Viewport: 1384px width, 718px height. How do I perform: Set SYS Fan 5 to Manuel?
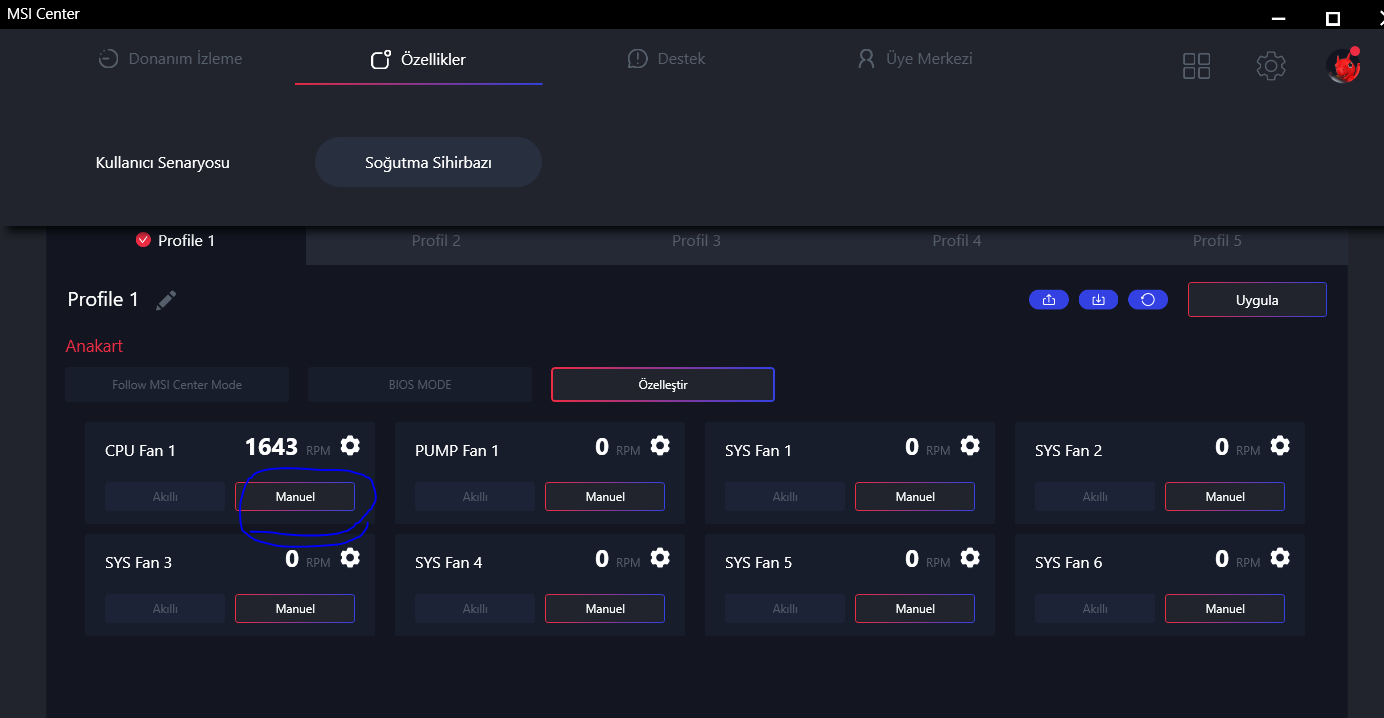[915, 609]
